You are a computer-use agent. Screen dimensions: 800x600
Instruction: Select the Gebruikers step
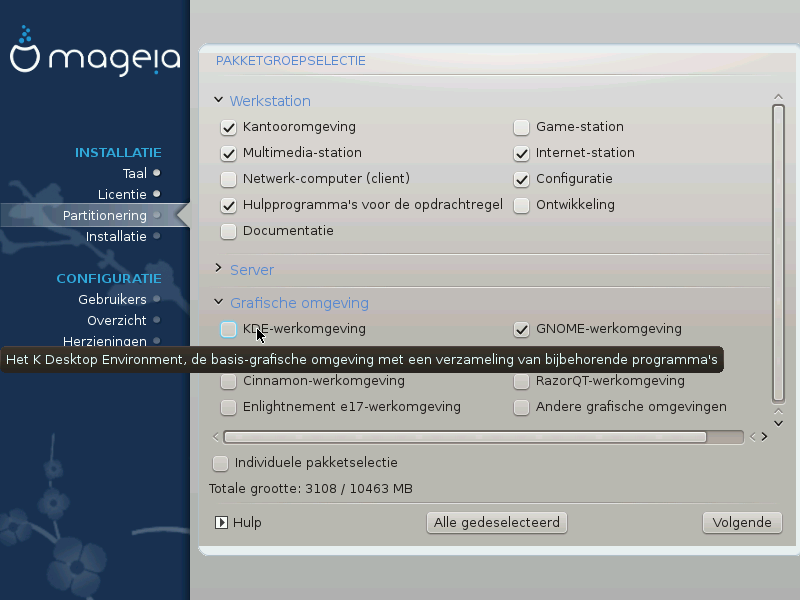(112, 299)
